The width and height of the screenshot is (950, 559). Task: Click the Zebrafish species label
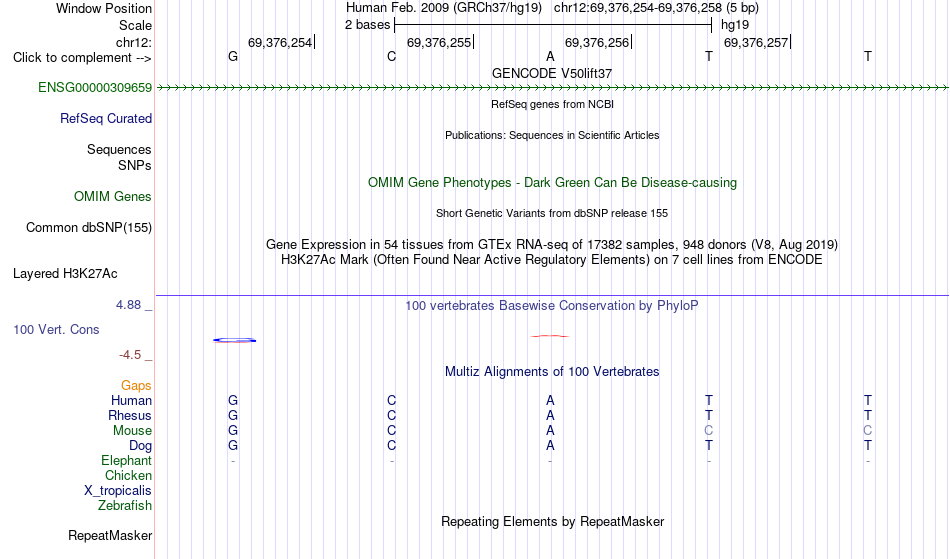tap(125, 506)
